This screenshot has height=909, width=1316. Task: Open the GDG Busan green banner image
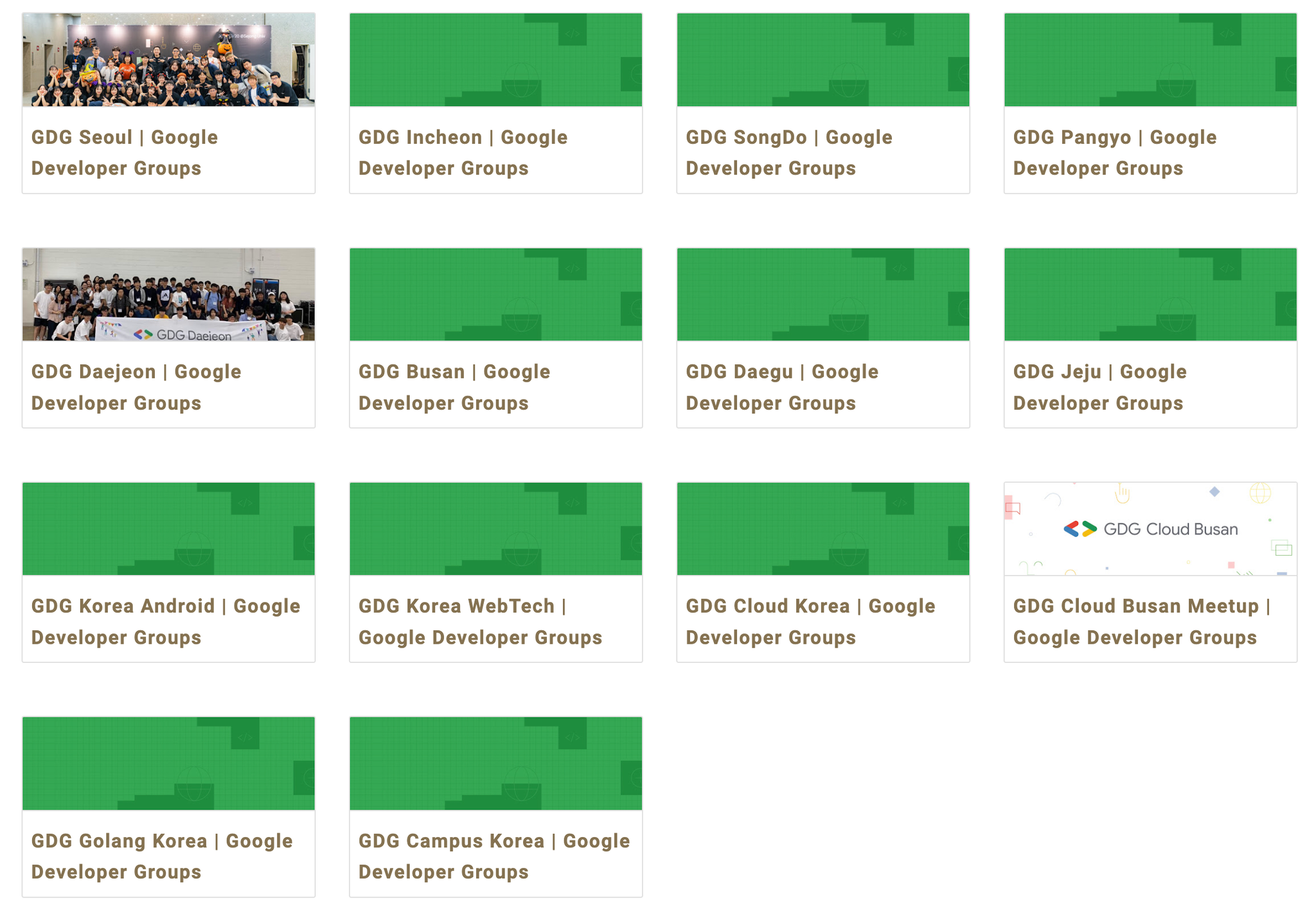[x=495, y=294]
